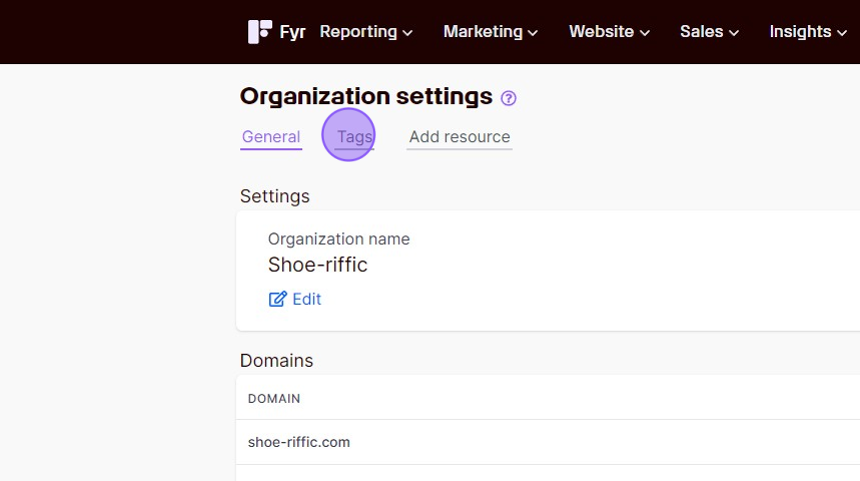Open the Marketing menu
Image resolution: width=860 pixels, height=481 pixels.
click(490, 32)
